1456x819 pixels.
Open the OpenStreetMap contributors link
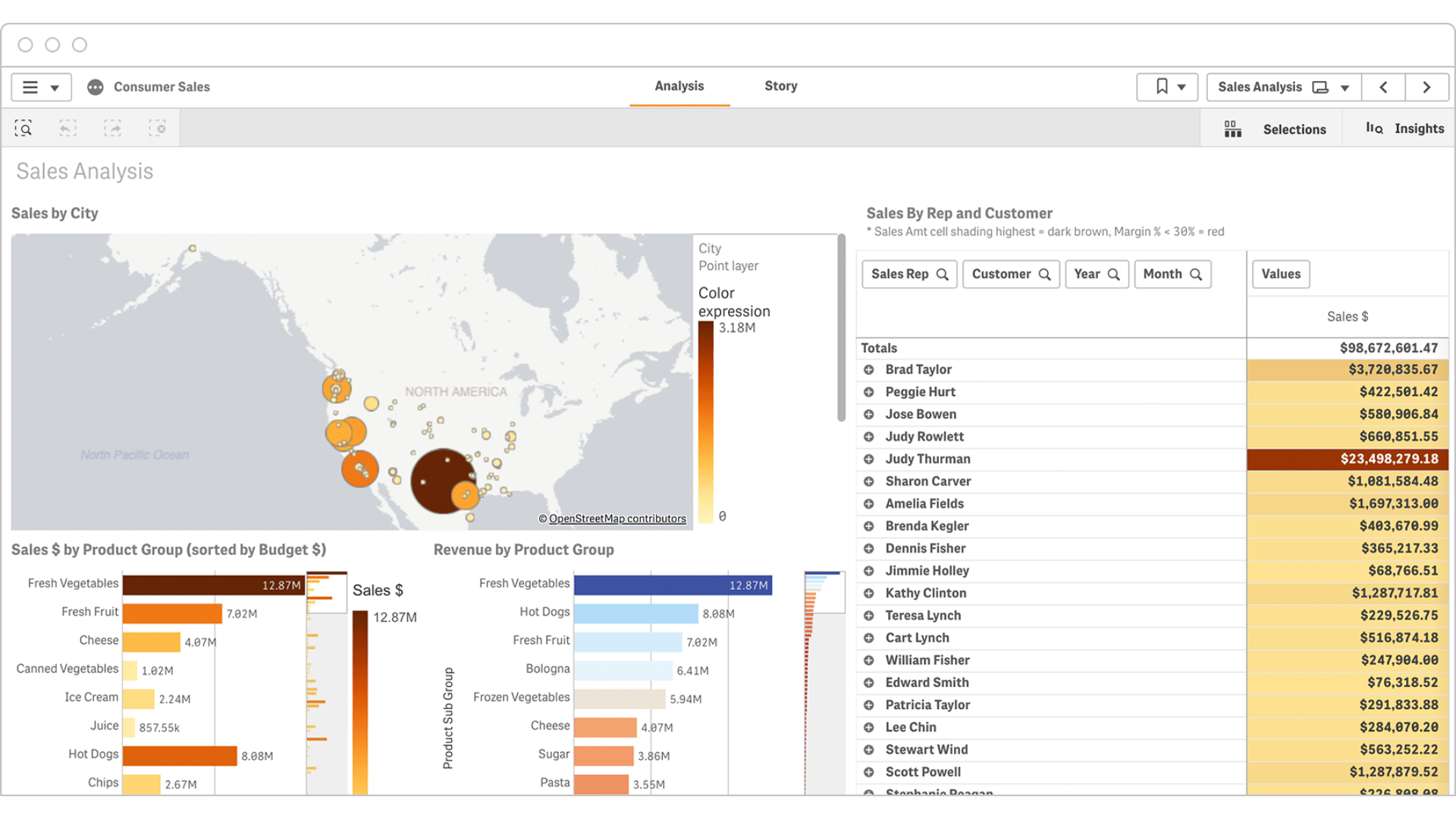617,519
